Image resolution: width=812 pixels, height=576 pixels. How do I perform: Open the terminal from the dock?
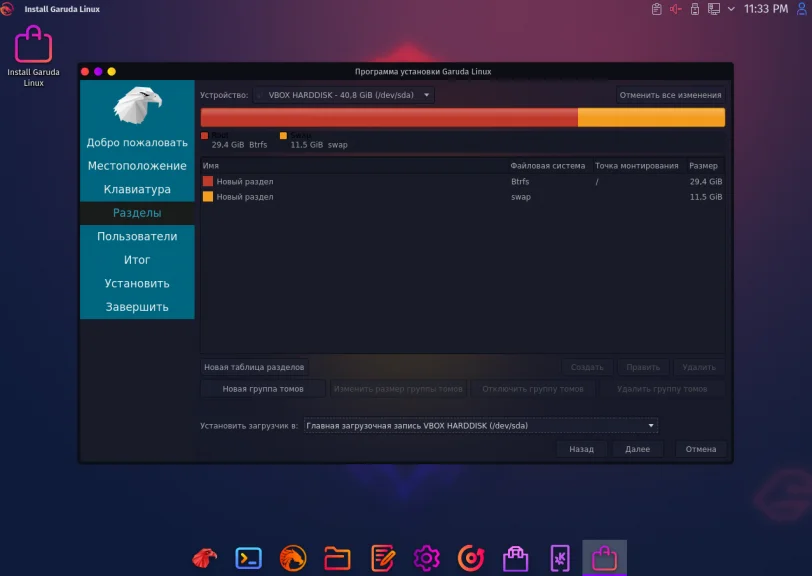249,558
